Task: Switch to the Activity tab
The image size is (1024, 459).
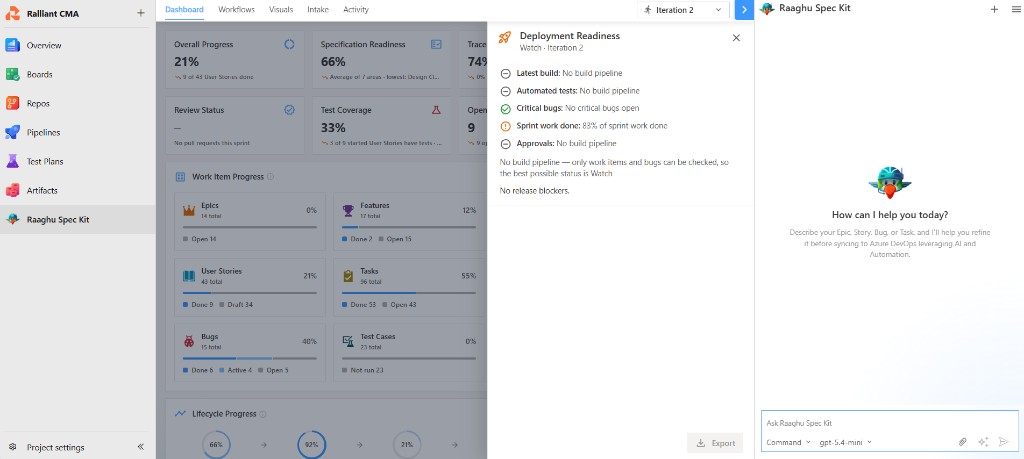Action: 356,10
